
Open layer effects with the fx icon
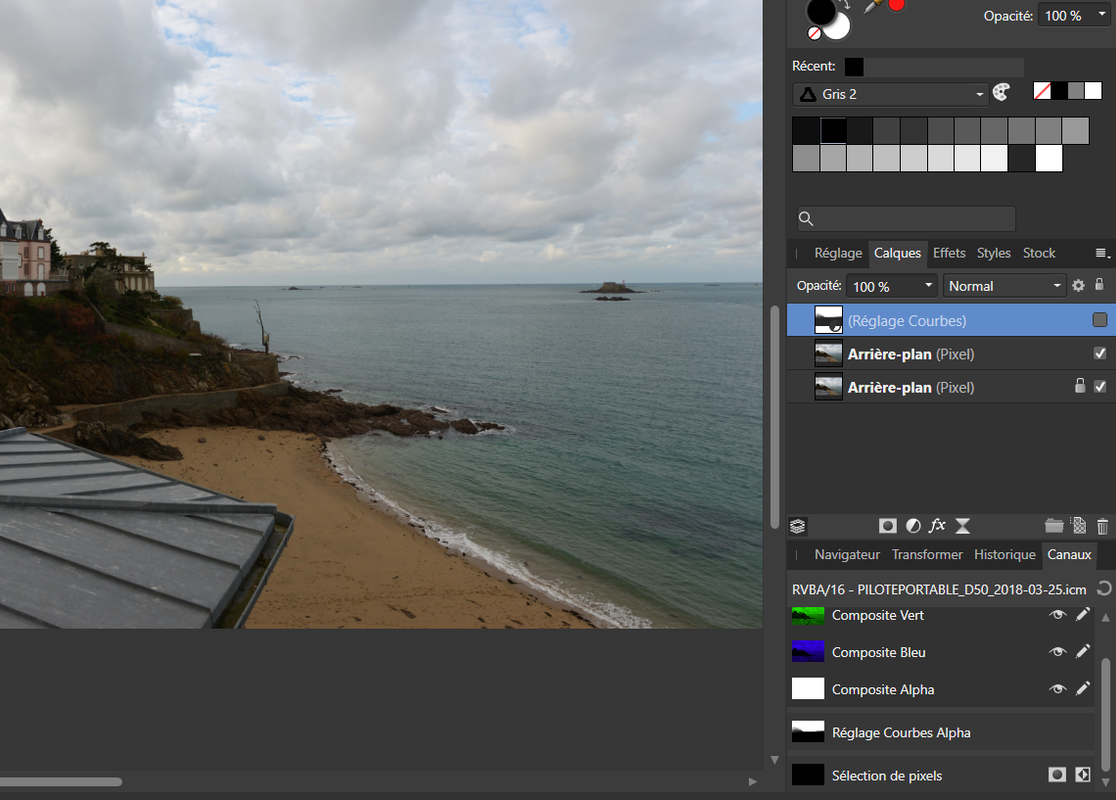coord(937,525)
